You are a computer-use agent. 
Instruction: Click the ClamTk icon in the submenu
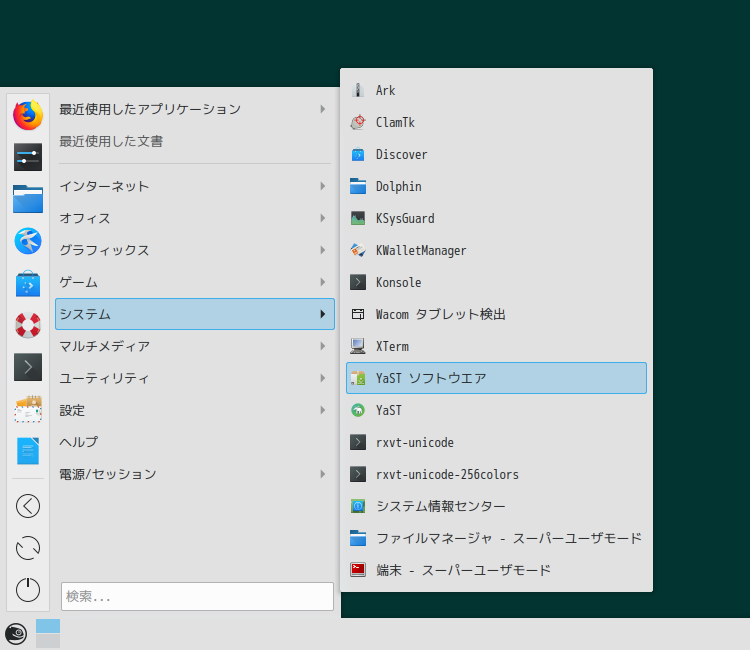click(358, 122)
